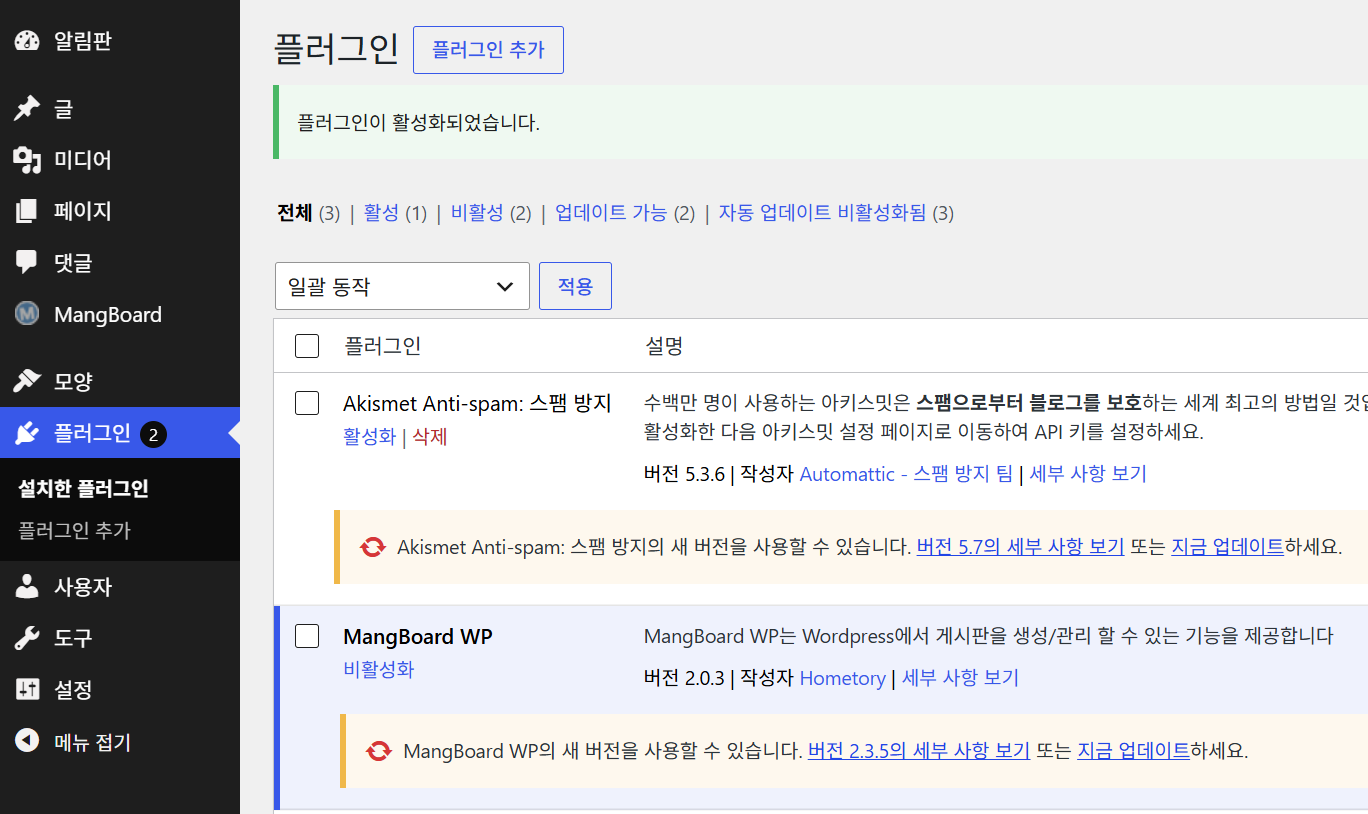Click 지금 업데이트 link for Akismet
Screen dimensions: 1368x814
point(1227,547)
